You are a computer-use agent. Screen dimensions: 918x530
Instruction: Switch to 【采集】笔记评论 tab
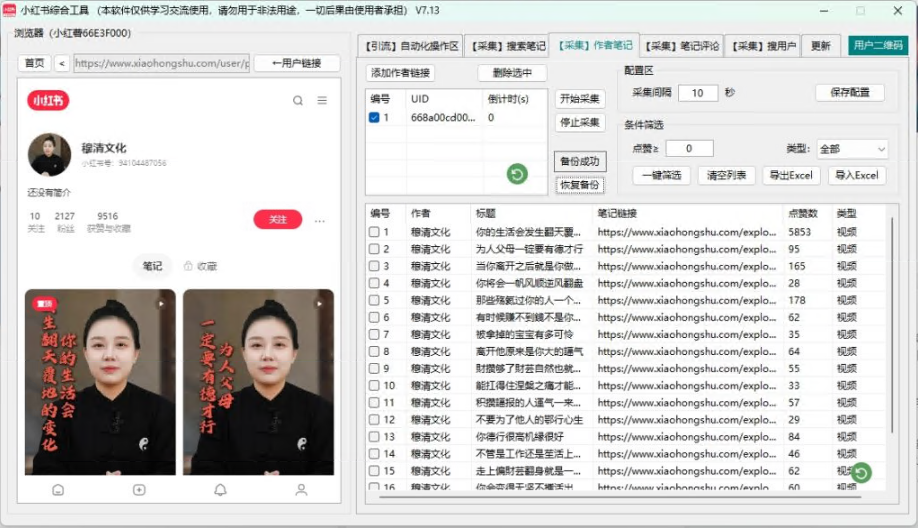(x=681, y=46)
